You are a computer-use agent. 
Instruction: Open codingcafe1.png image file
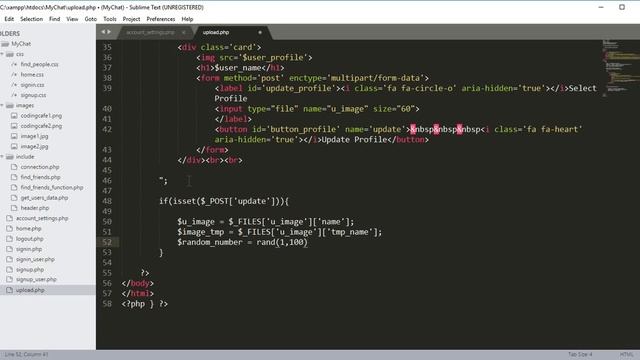coord(41,116)
